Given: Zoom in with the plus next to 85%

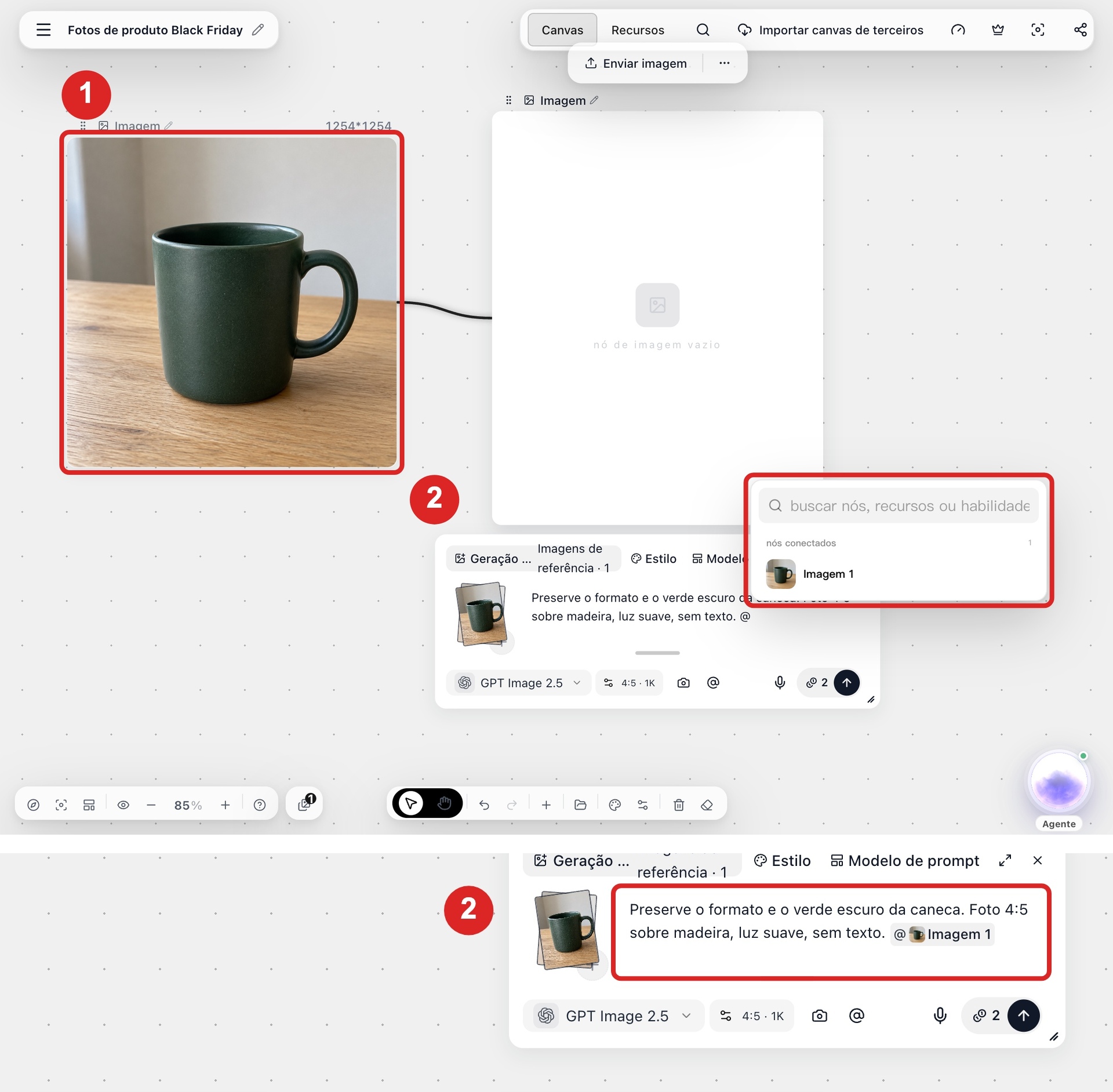Looking at the screenshot, I should click(225, 805).
